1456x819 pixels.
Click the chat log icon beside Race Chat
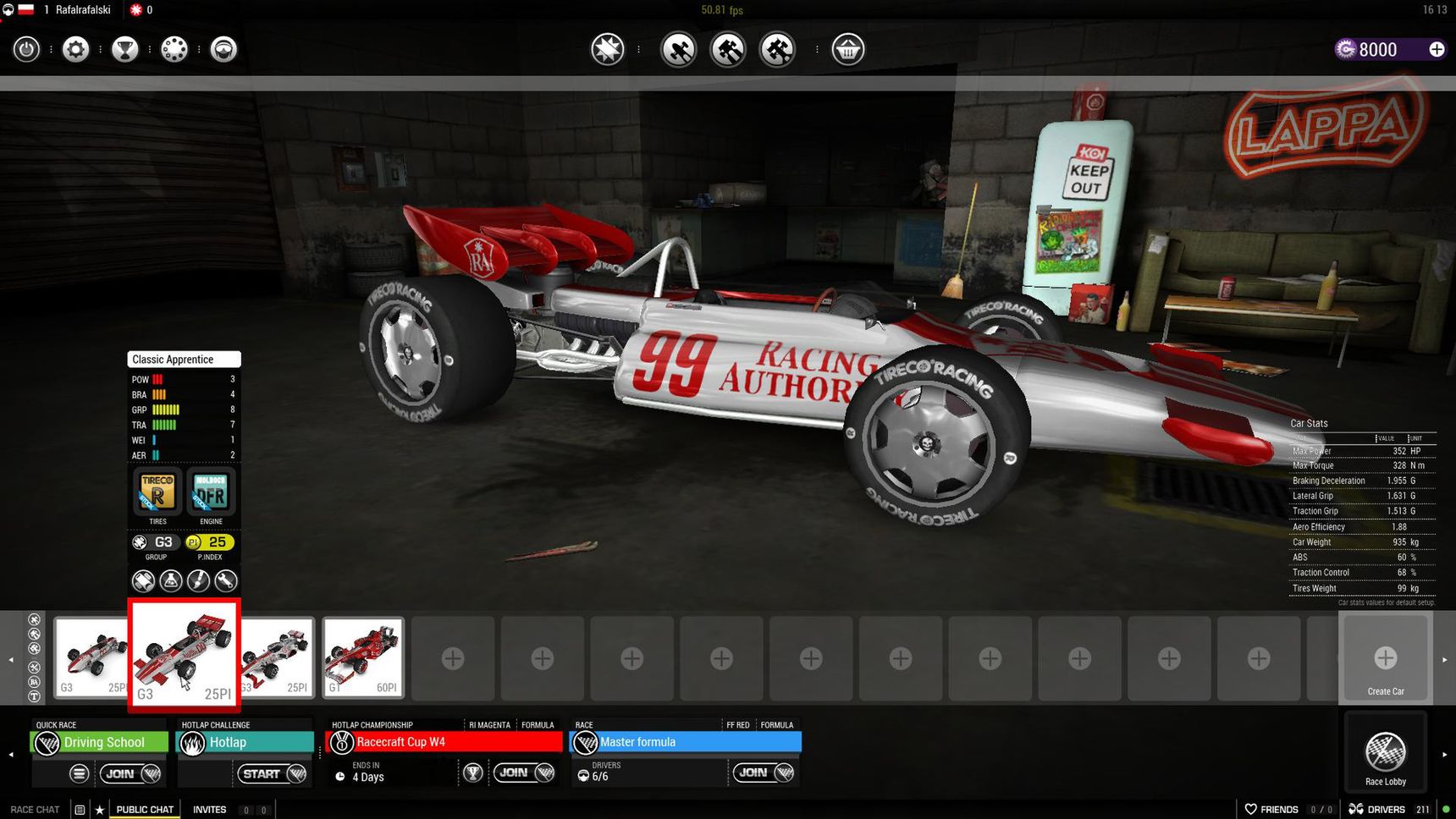80,810
